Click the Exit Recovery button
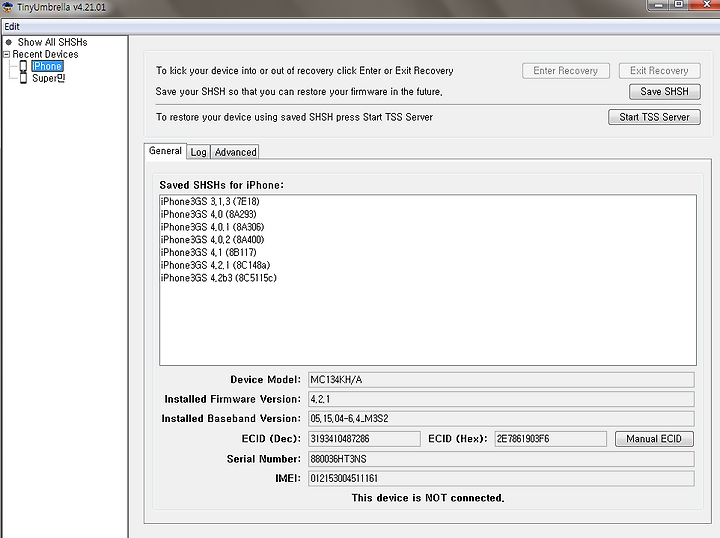720x538 pixels. pos(659,71)
